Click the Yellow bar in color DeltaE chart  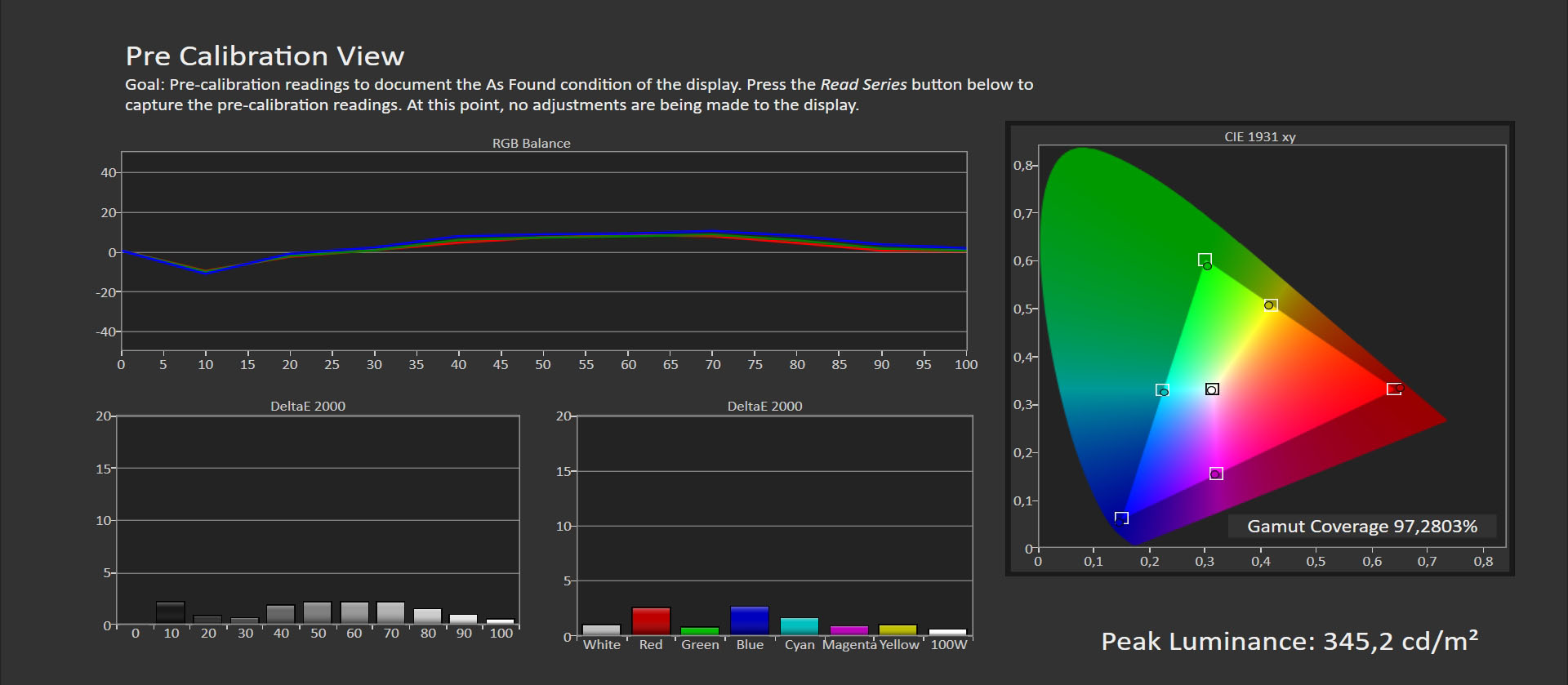[898, 629]
